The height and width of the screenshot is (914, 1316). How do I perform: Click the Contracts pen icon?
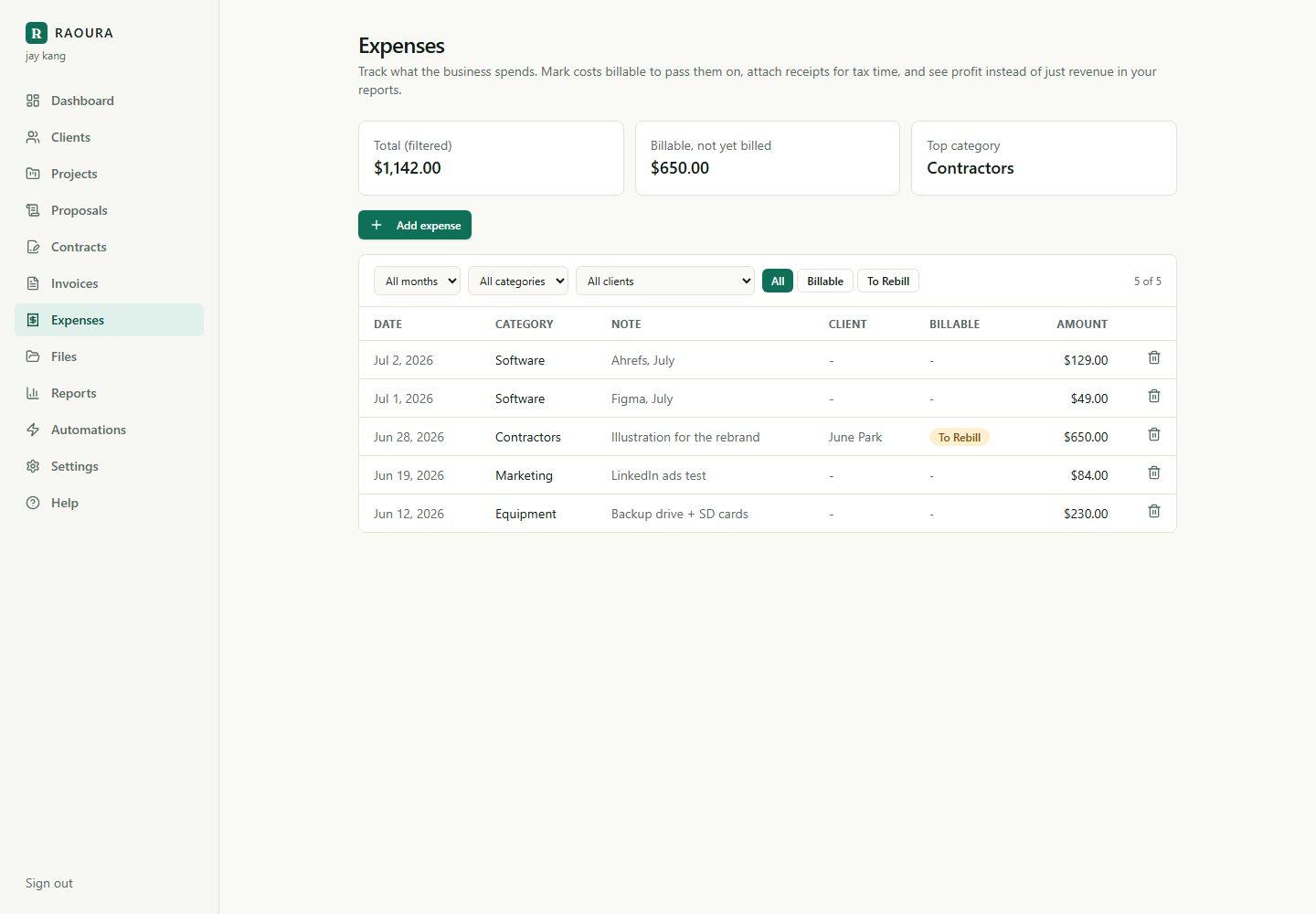pyautogui.click(x=33, y=247)
